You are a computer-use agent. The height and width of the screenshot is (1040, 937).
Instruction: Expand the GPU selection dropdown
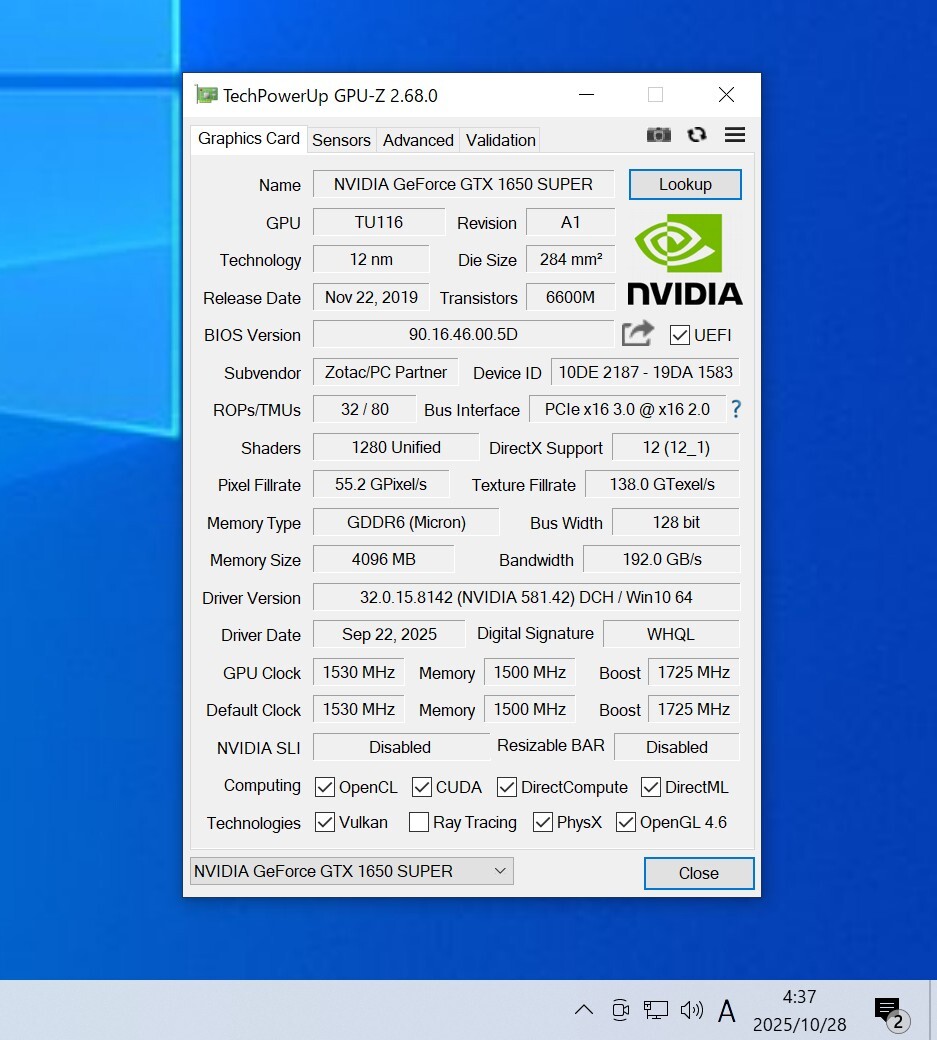coord(352,871)
